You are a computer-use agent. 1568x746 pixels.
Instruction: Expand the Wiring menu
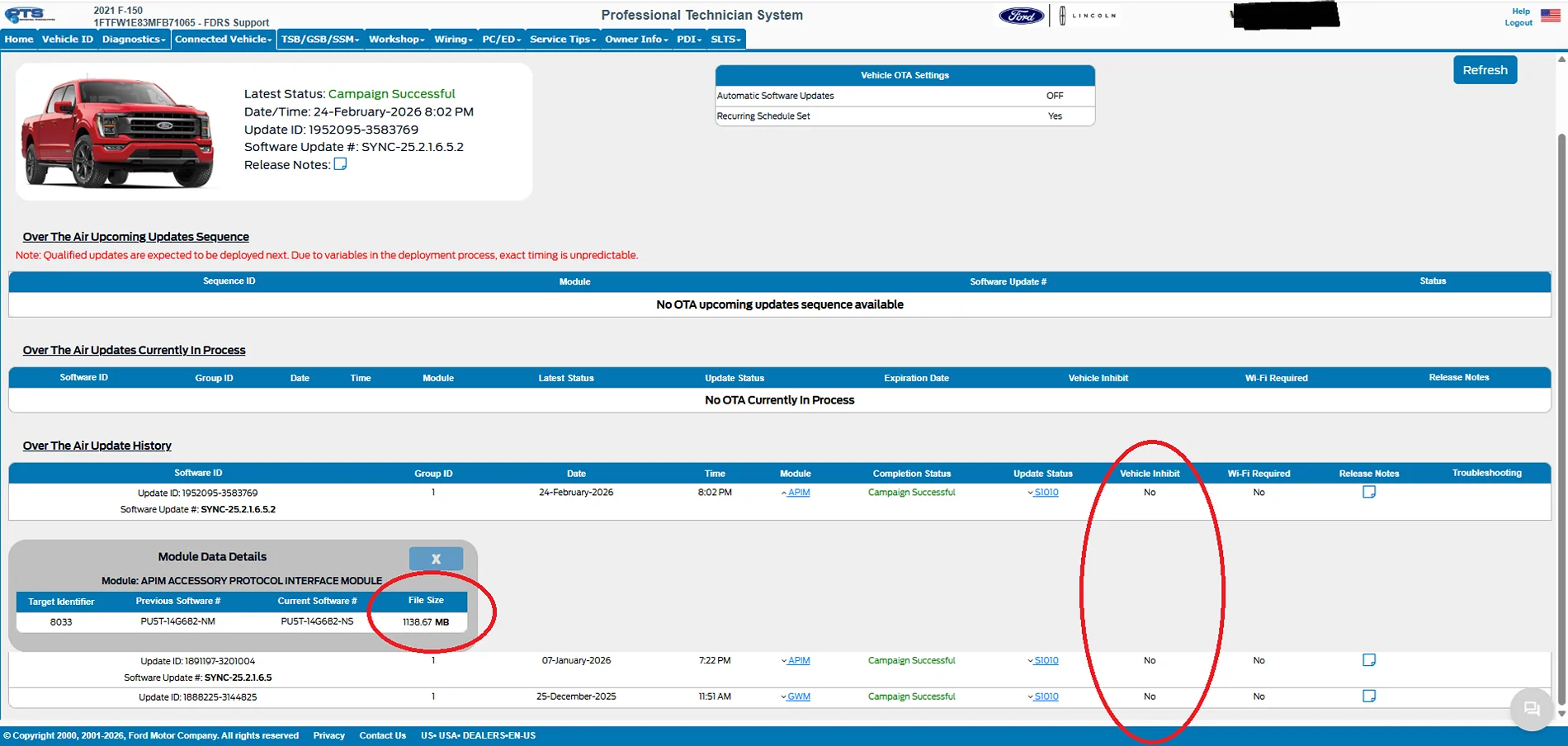point(454,39)
